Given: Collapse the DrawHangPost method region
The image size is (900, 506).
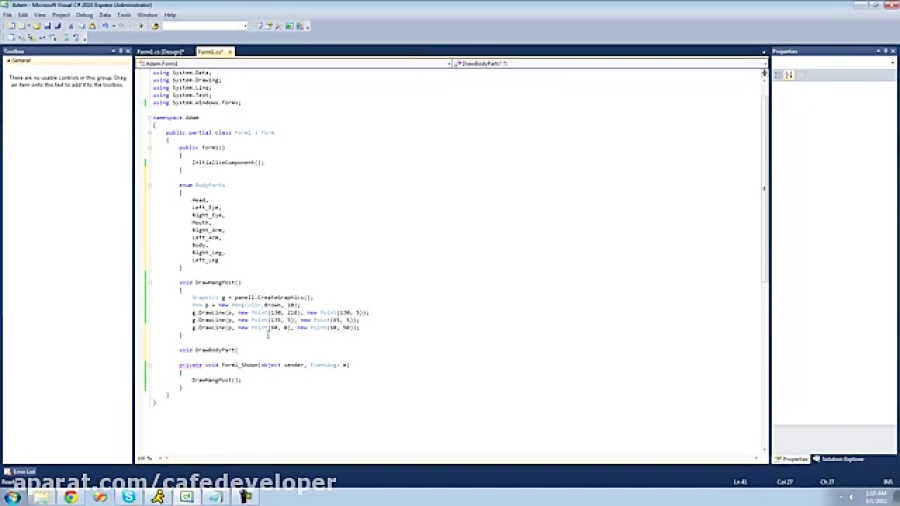Looking at the screenshot, I should tap(150, 282).
